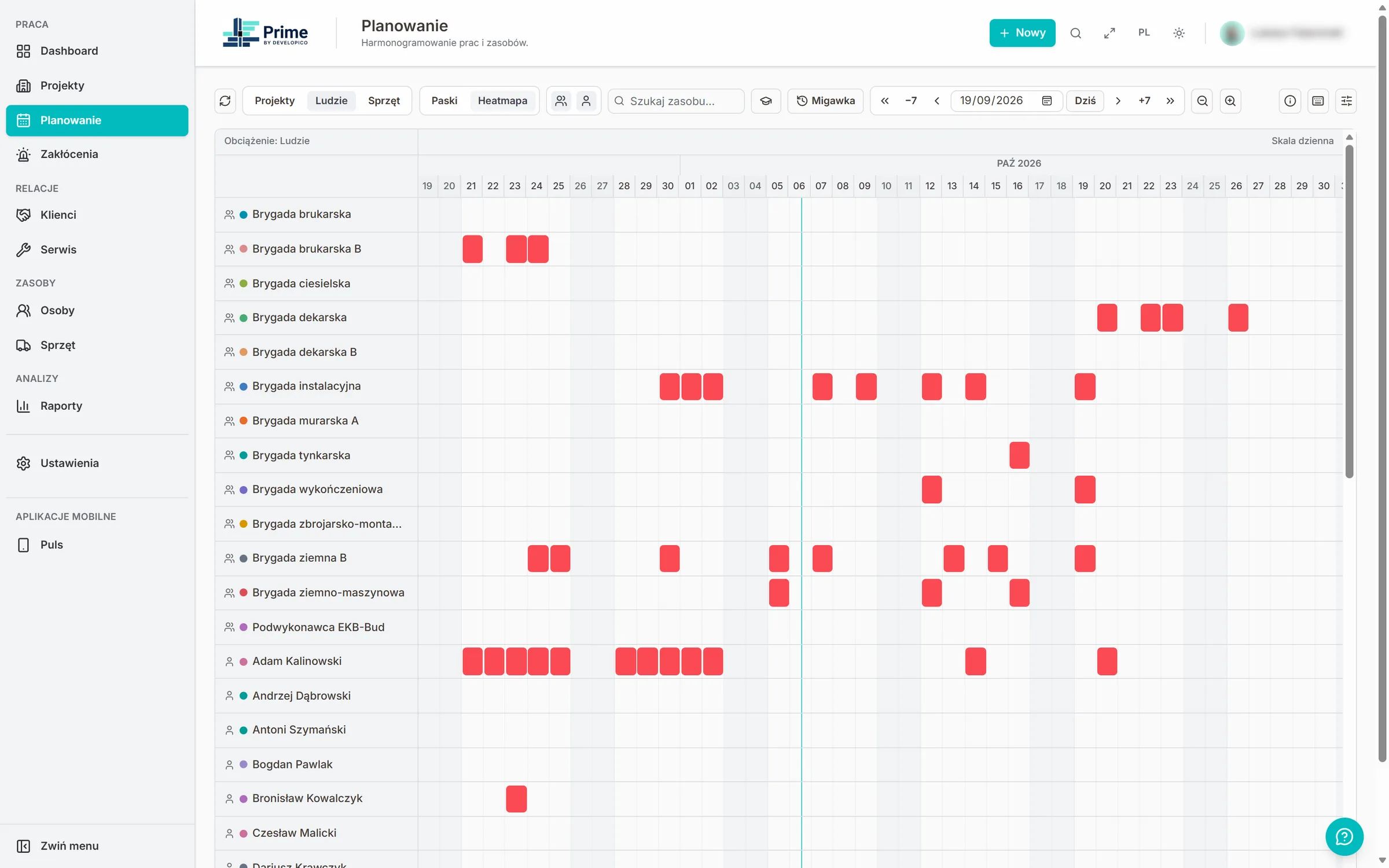The image size is (1389, 868).
Task: Open view settings sliders icon
Action: tap(1347, 101)
